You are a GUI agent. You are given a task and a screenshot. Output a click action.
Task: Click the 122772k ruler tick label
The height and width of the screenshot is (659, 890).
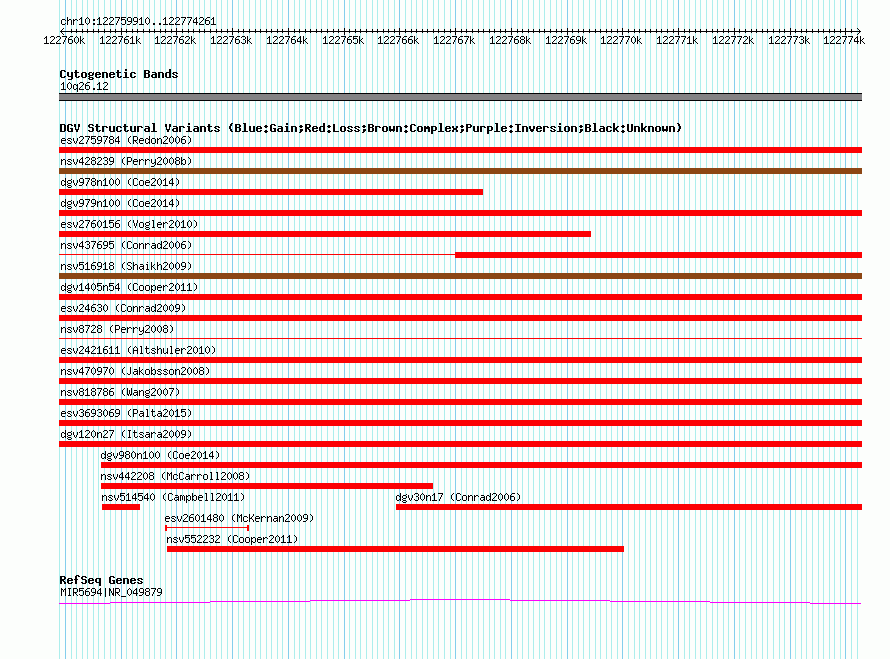[733, 40]
